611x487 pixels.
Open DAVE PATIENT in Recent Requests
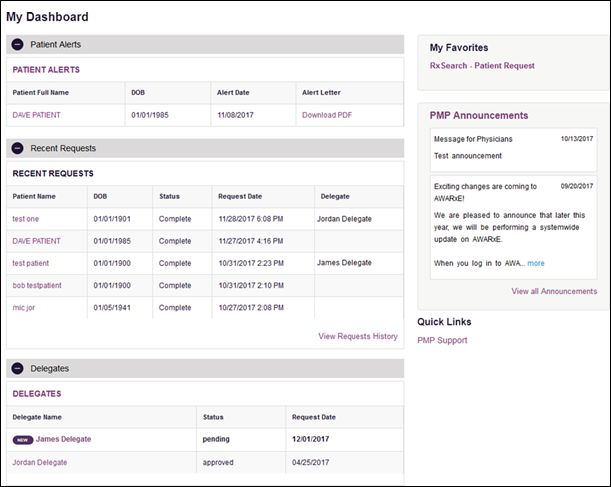click(36, 241)
